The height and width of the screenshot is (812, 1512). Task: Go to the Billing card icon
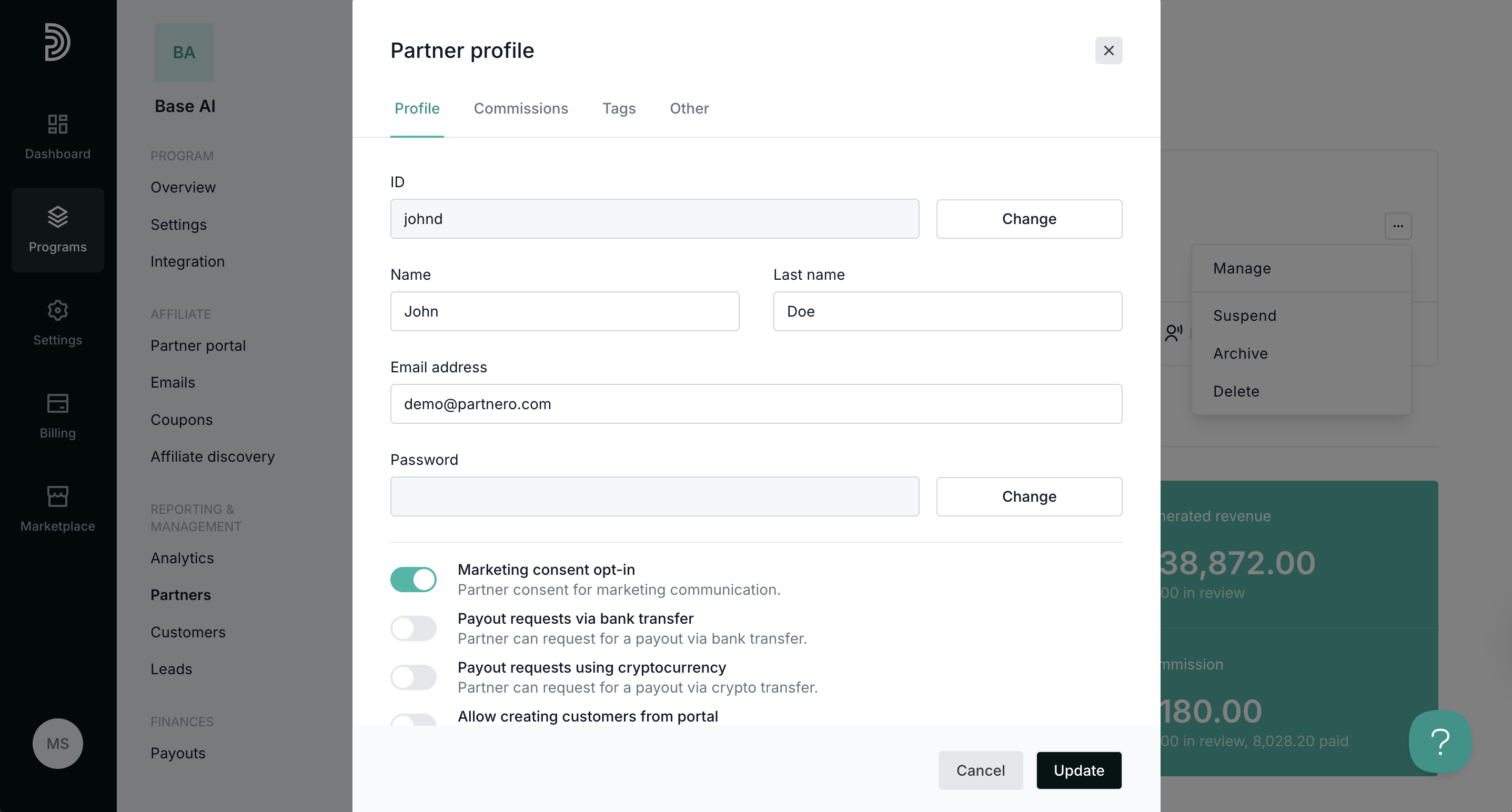pyautogui.click(x=57, y=404)
